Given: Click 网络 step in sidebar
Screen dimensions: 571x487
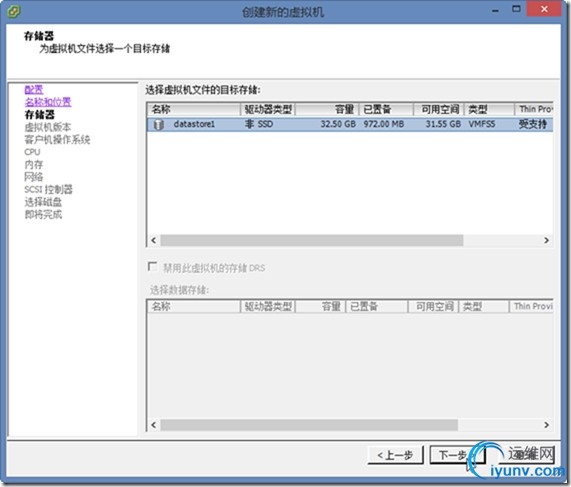Looking at the screenshot, I should (x=34, y=177).
